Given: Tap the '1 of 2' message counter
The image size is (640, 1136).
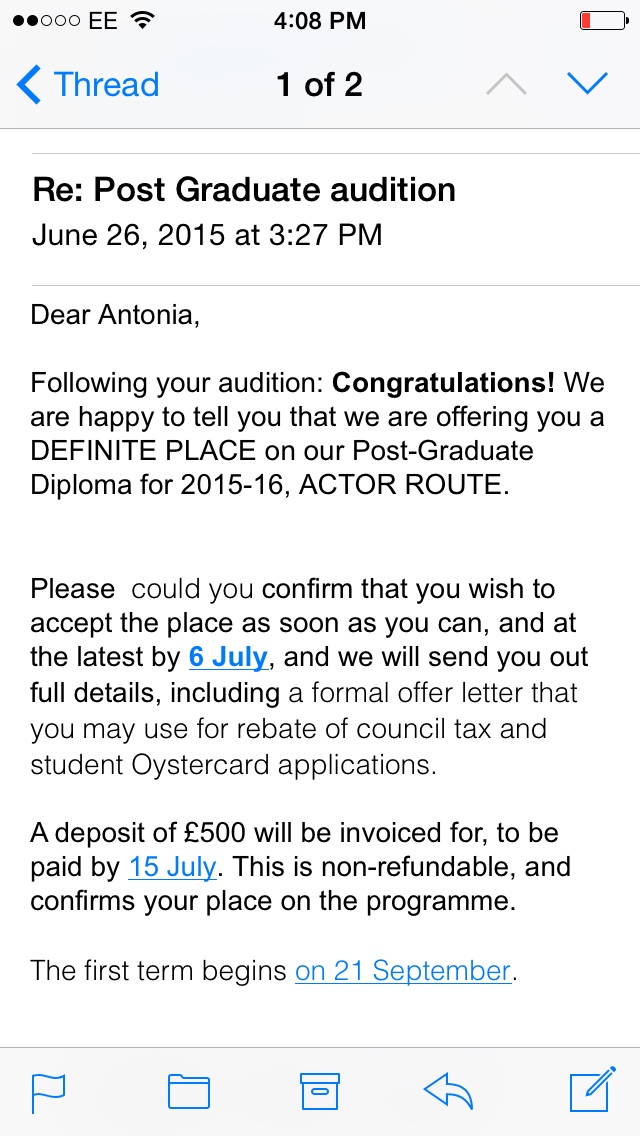Looking at the screenshot, I should click(x=319, y=85).
